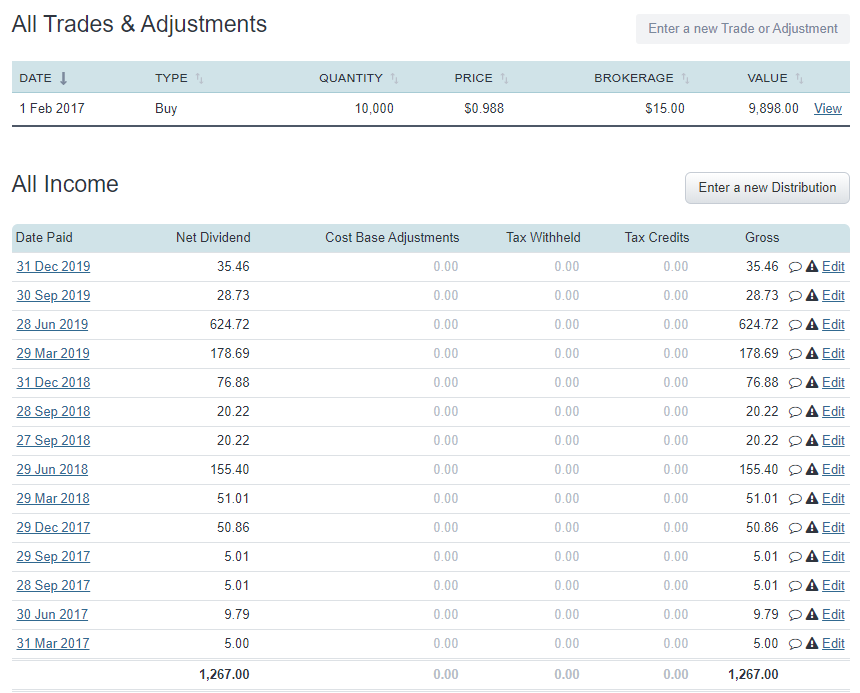This screenshot has width=860, height=693.
Task: Open the 30 Sep 2019 dividend details
Action: pos(52,295)
